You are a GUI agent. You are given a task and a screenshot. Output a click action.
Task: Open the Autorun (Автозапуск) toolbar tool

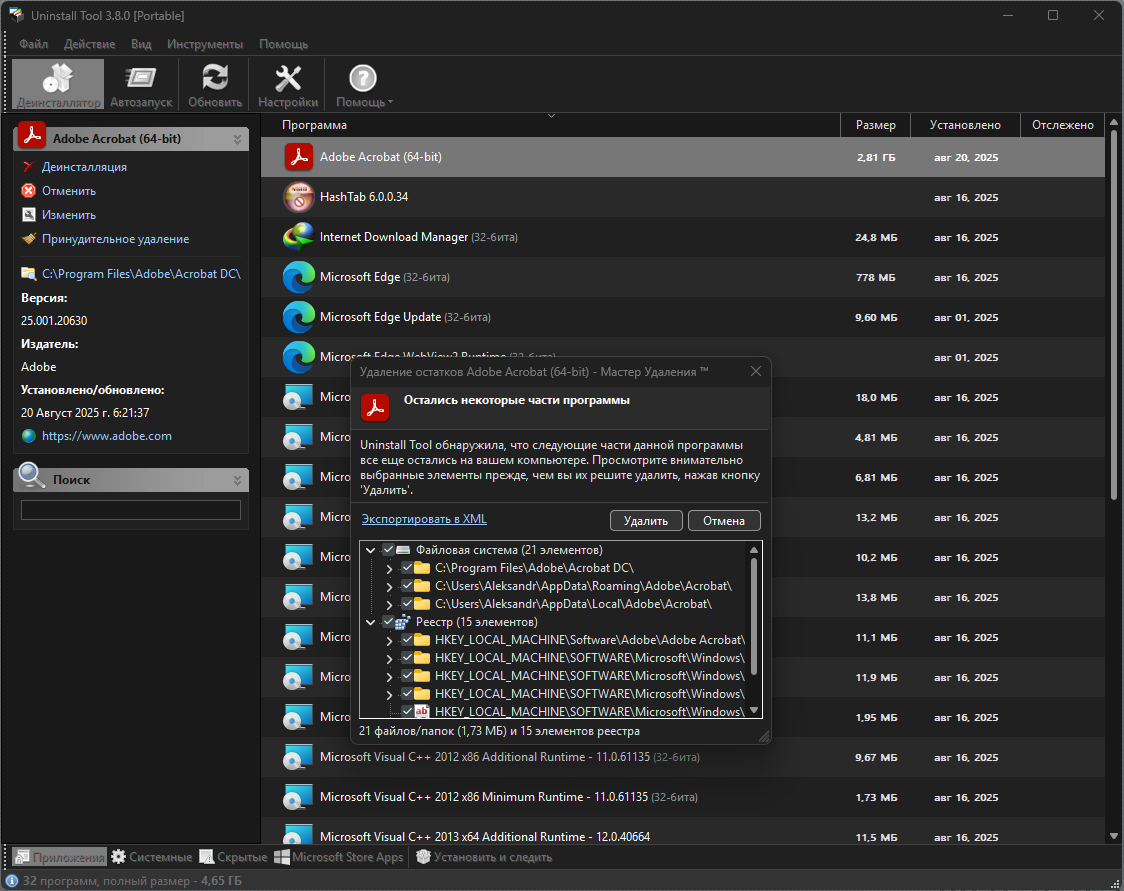[141, 84]
